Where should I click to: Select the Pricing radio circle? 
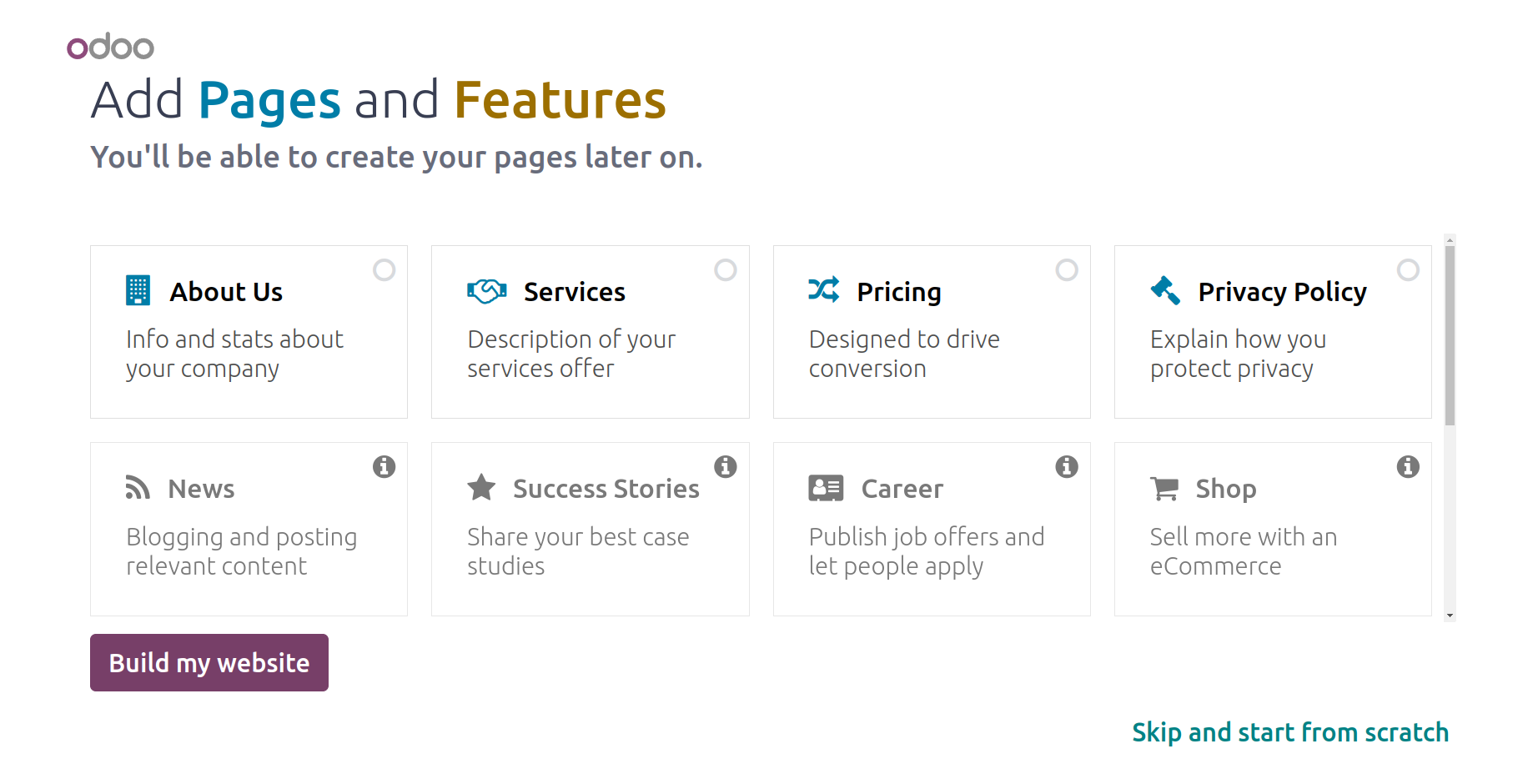[x=1067, y=269]
